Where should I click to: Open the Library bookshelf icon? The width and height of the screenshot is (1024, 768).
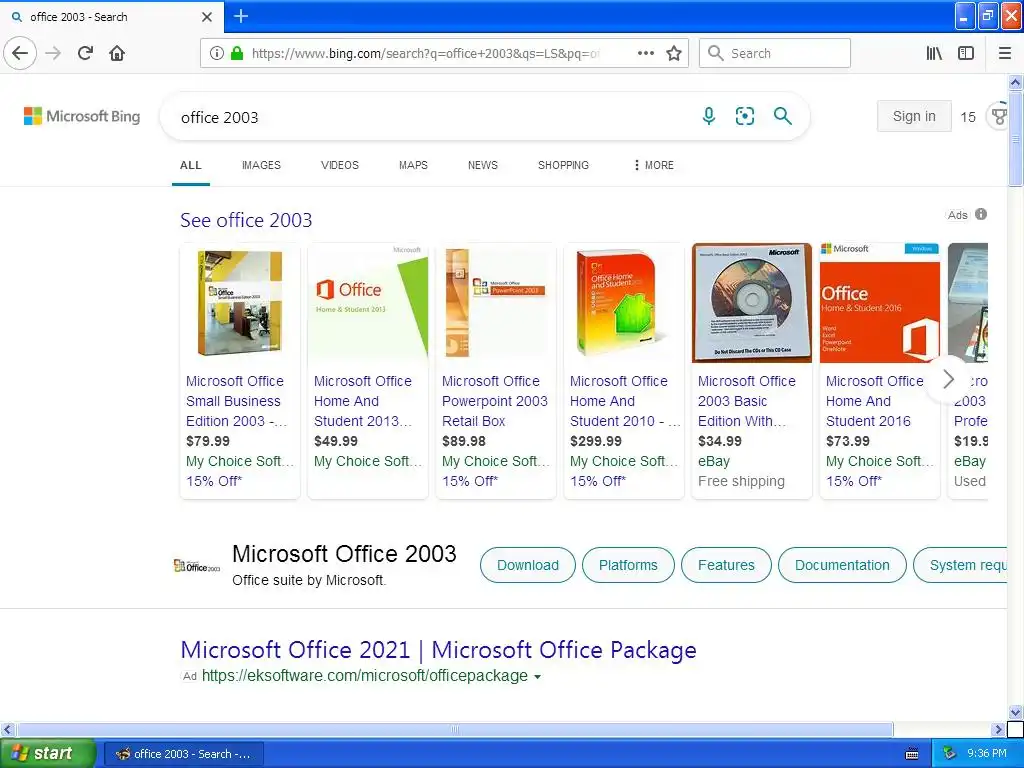(x=934, y=53)
